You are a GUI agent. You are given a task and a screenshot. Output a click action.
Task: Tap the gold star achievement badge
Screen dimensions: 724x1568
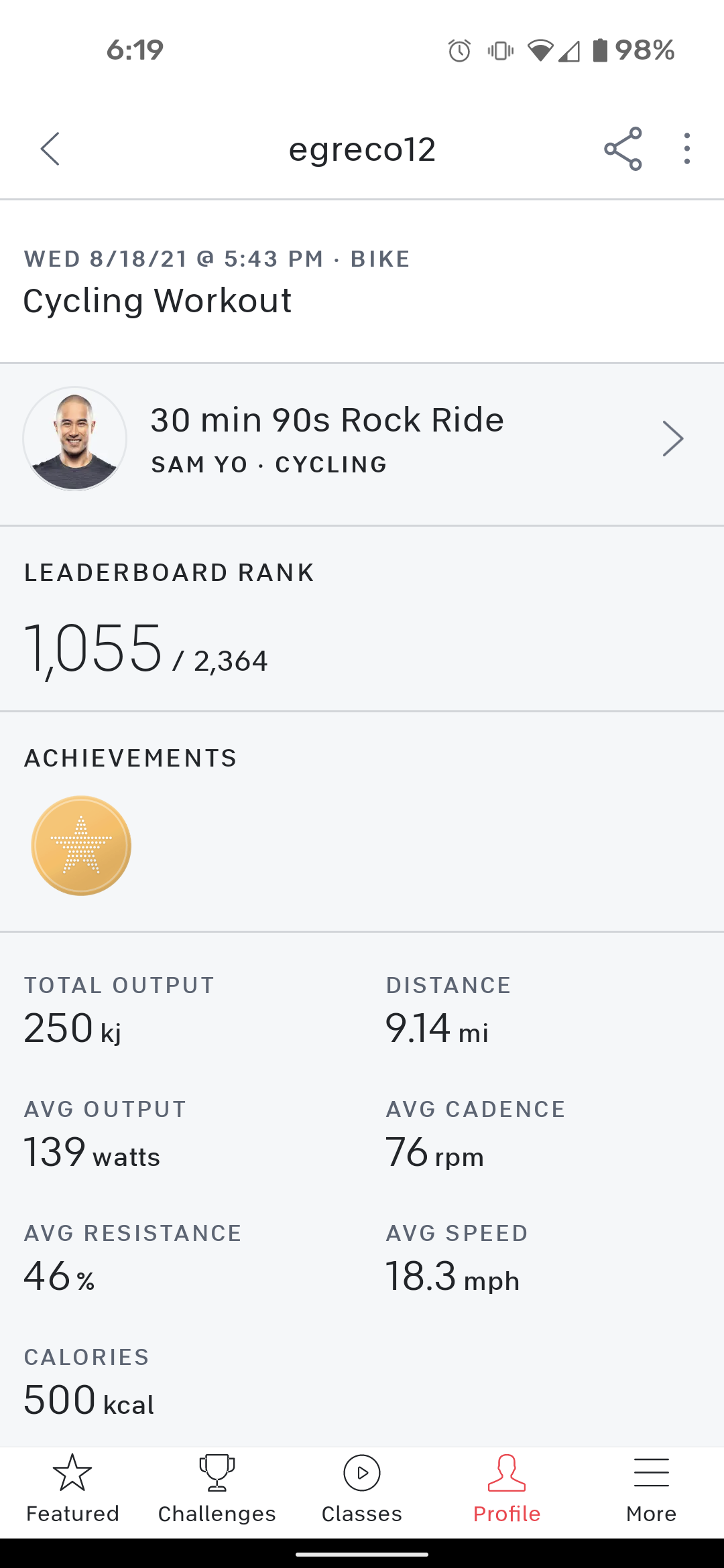coord(81,846)
